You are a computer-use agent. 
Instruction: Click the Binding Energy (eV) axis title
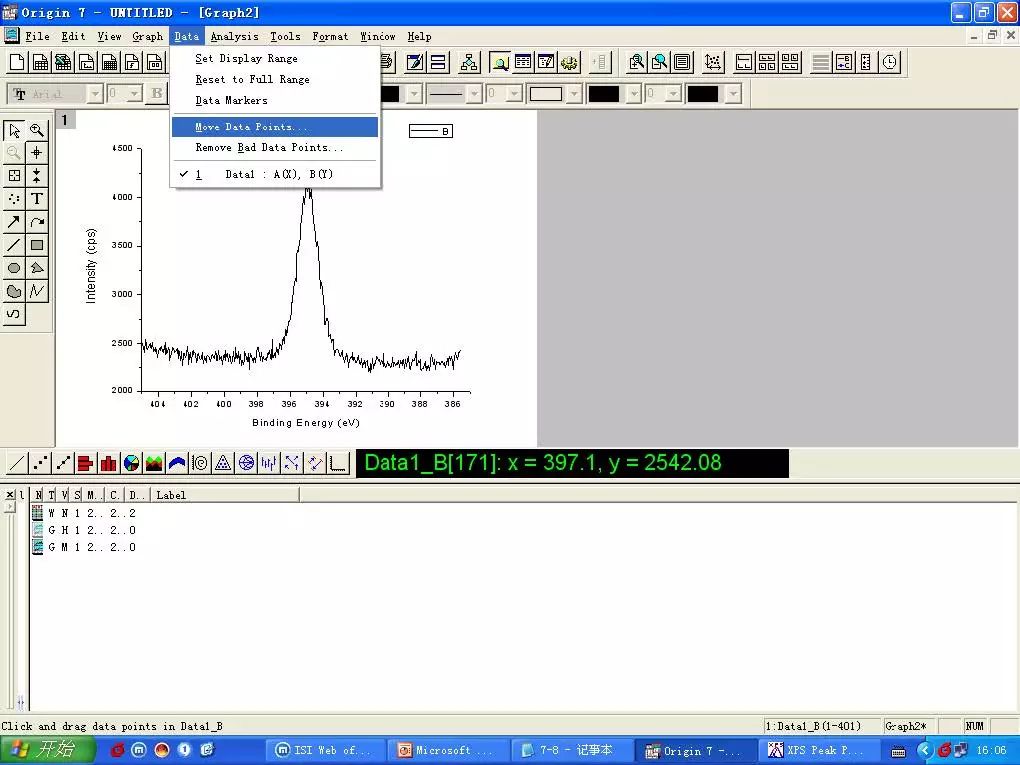point(306,423)
